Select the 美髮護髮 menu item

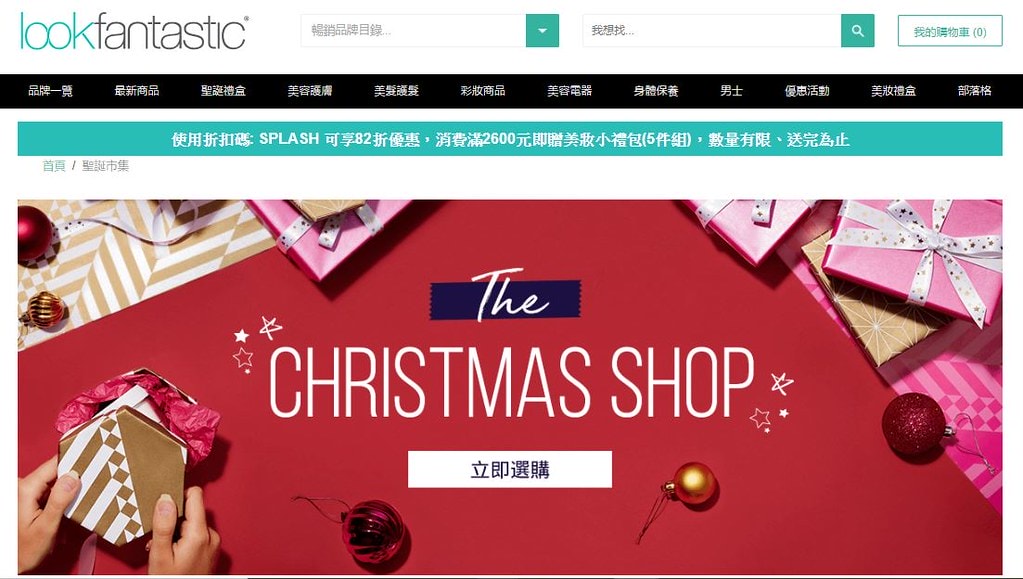[396, 91]
